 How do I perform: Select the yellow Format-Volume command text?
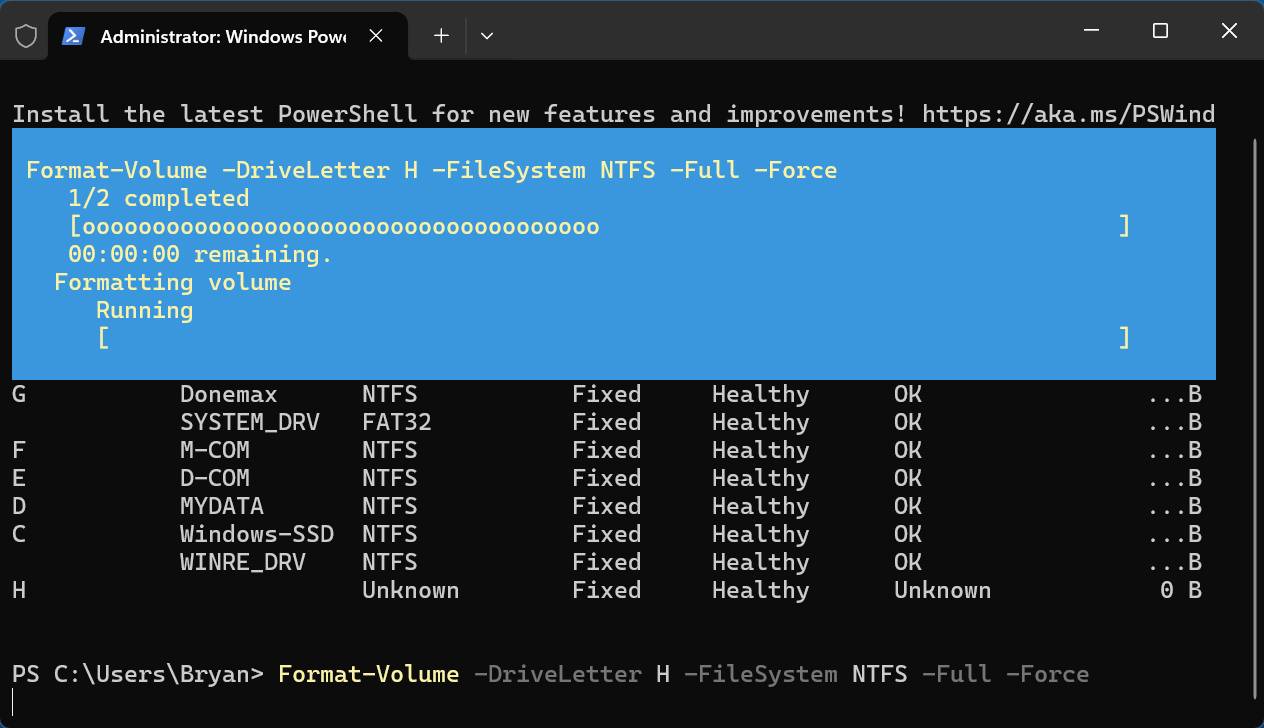click(x=368, y=674)
